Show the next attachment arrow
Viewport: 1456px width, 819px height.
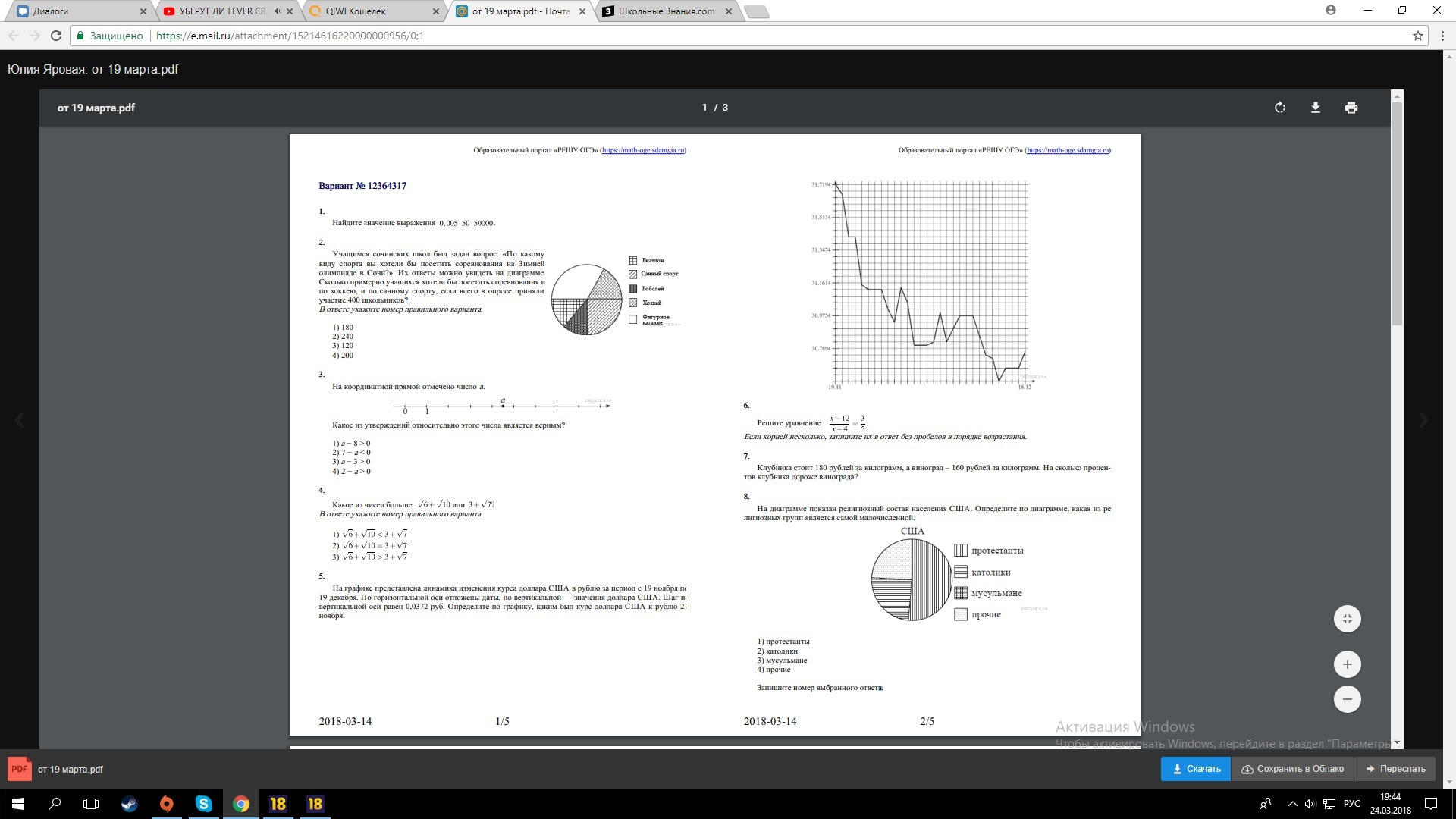click(1423, 420)
